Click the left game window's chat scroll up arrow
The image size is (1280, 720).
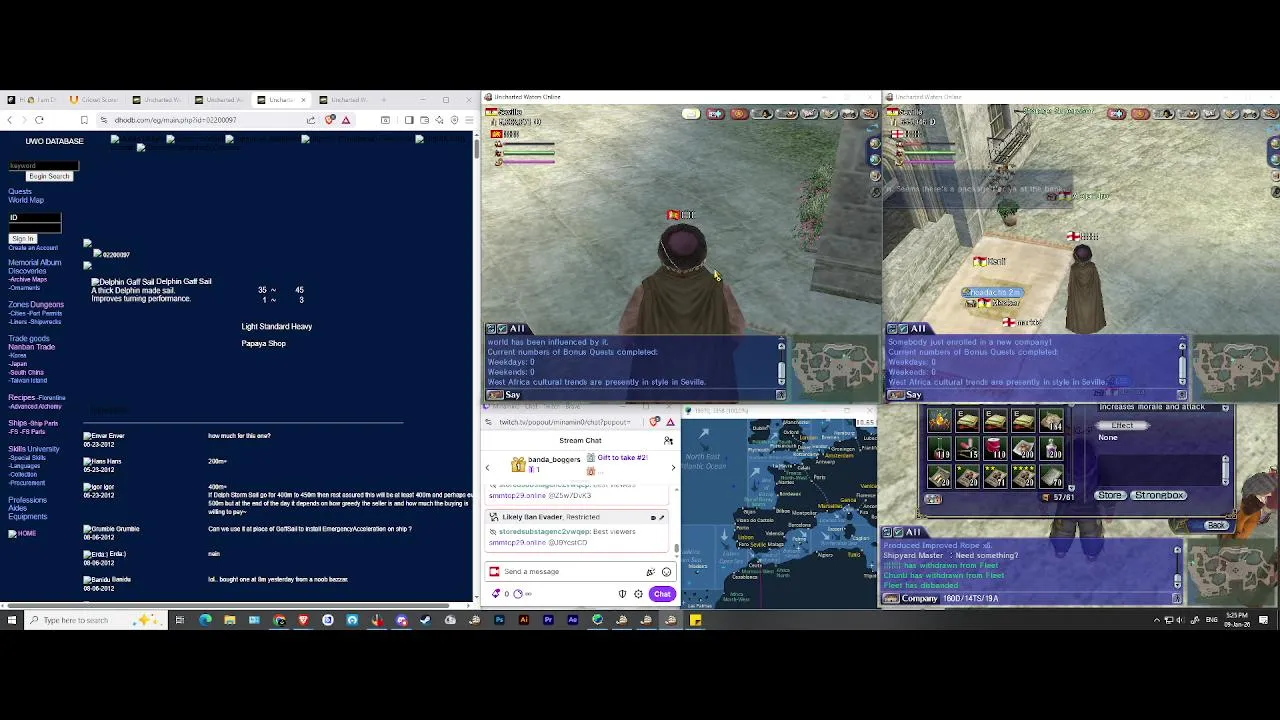(781, 347)
